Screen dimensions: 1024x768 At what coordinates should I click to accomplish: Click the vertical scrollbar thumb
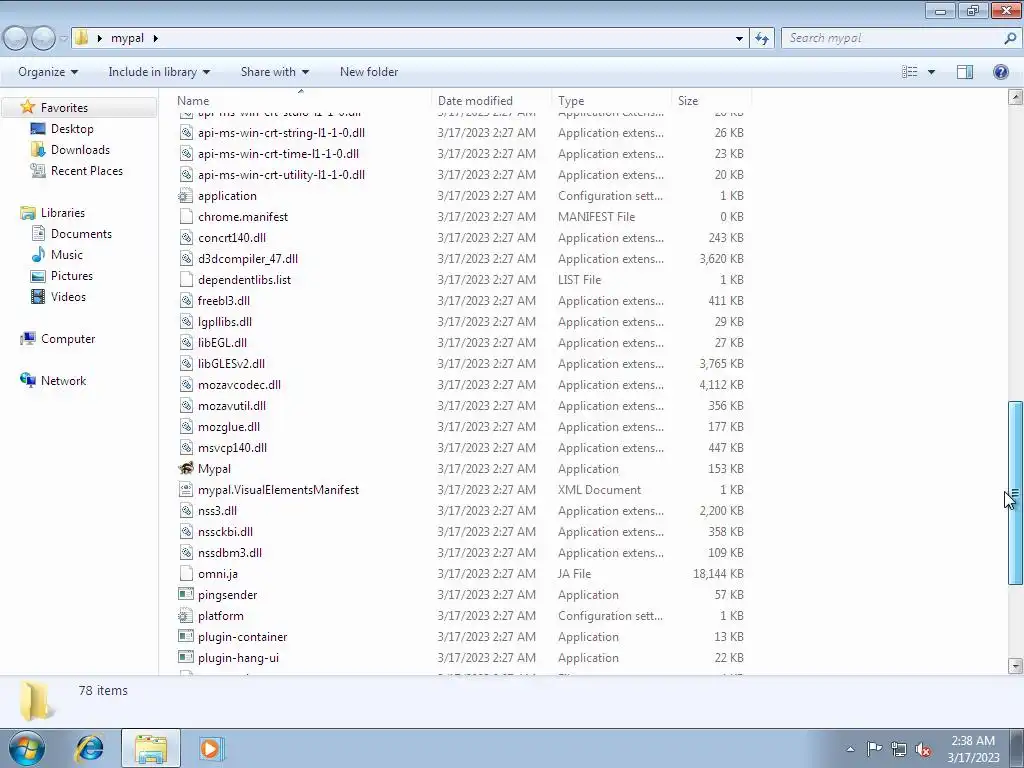click(1015, 493)
